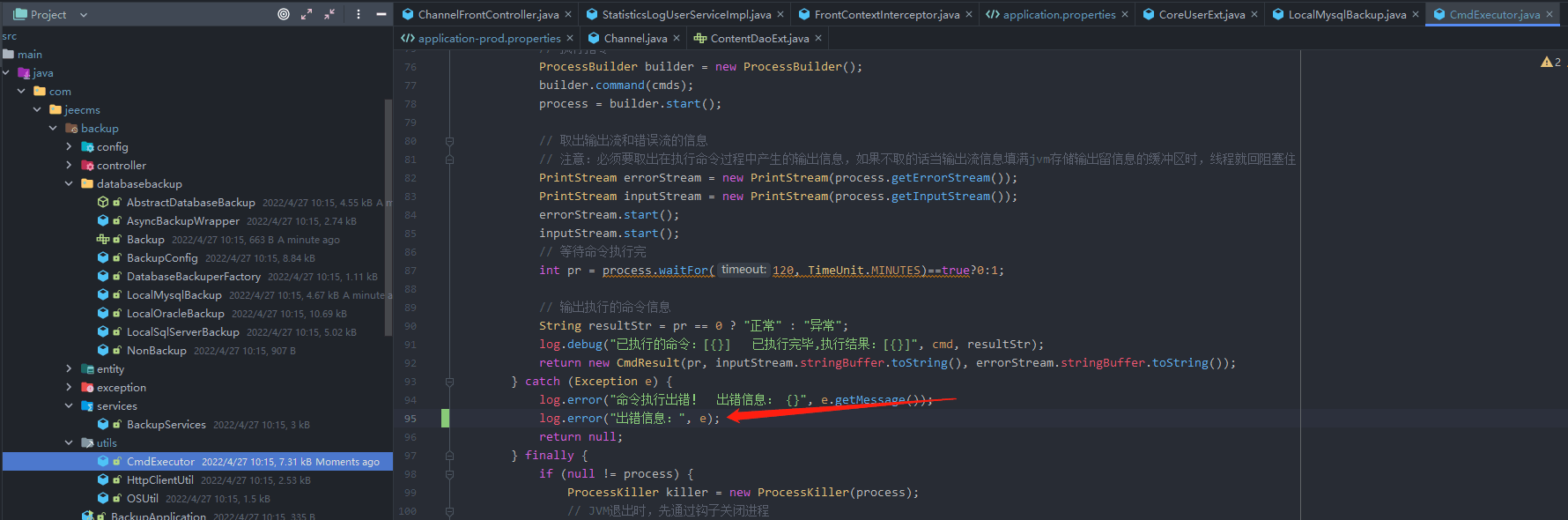Expand the exception package

[69, 387]
